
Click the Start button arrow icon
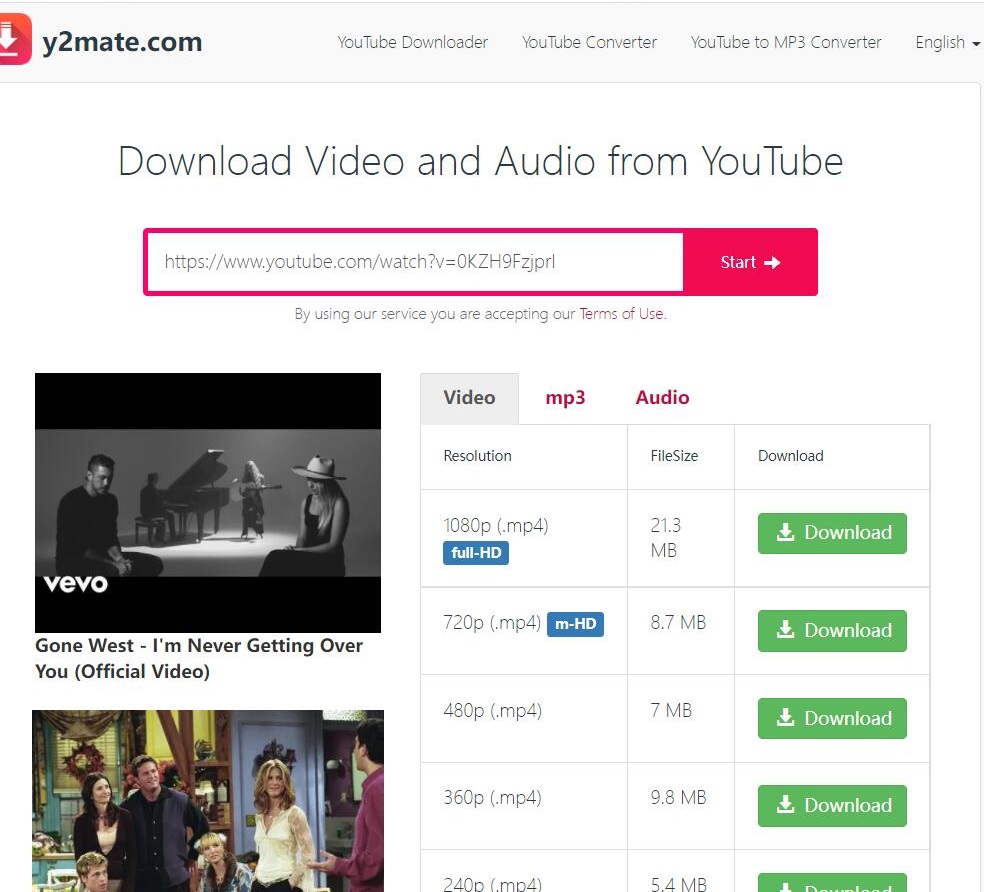(772, 262)
